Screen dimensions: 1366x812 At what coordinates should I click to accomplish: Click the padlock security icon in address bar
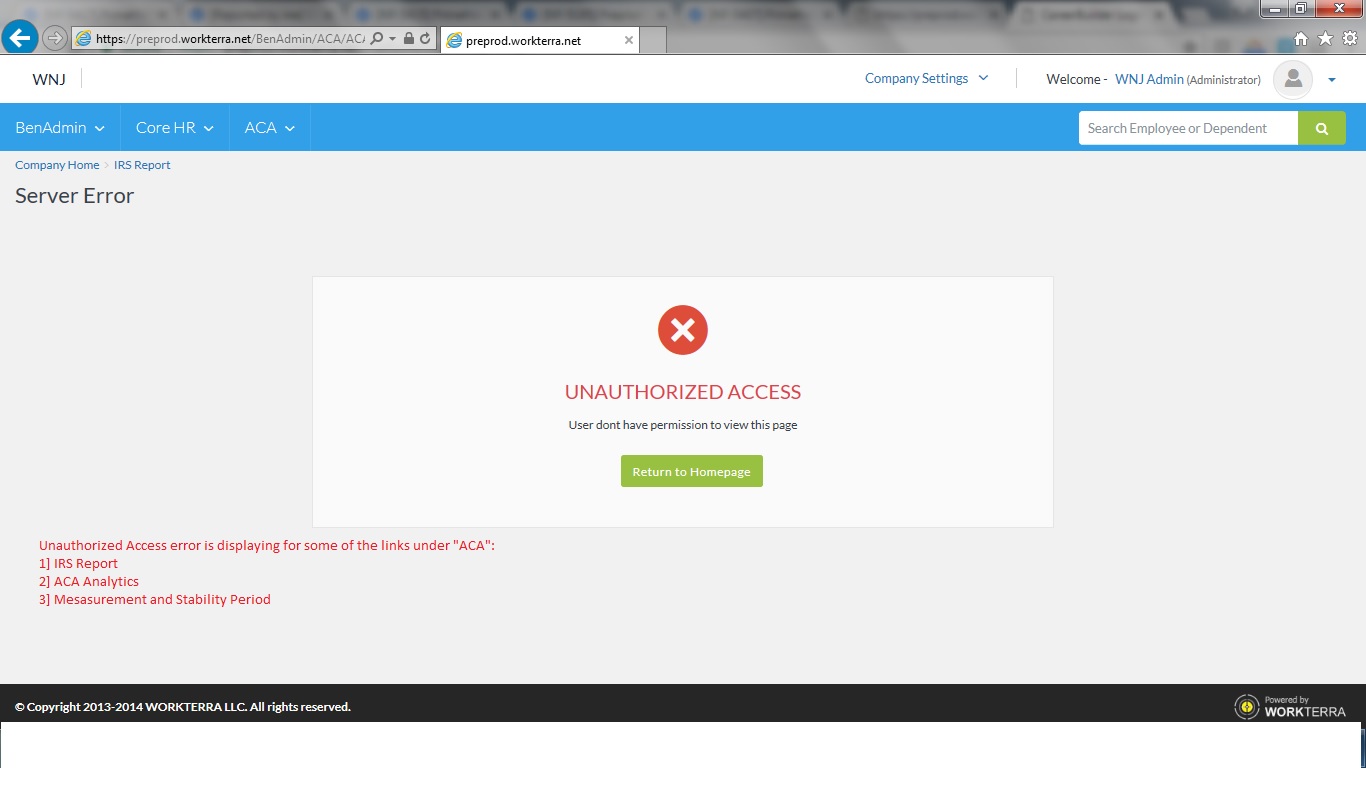pos(409,39)
